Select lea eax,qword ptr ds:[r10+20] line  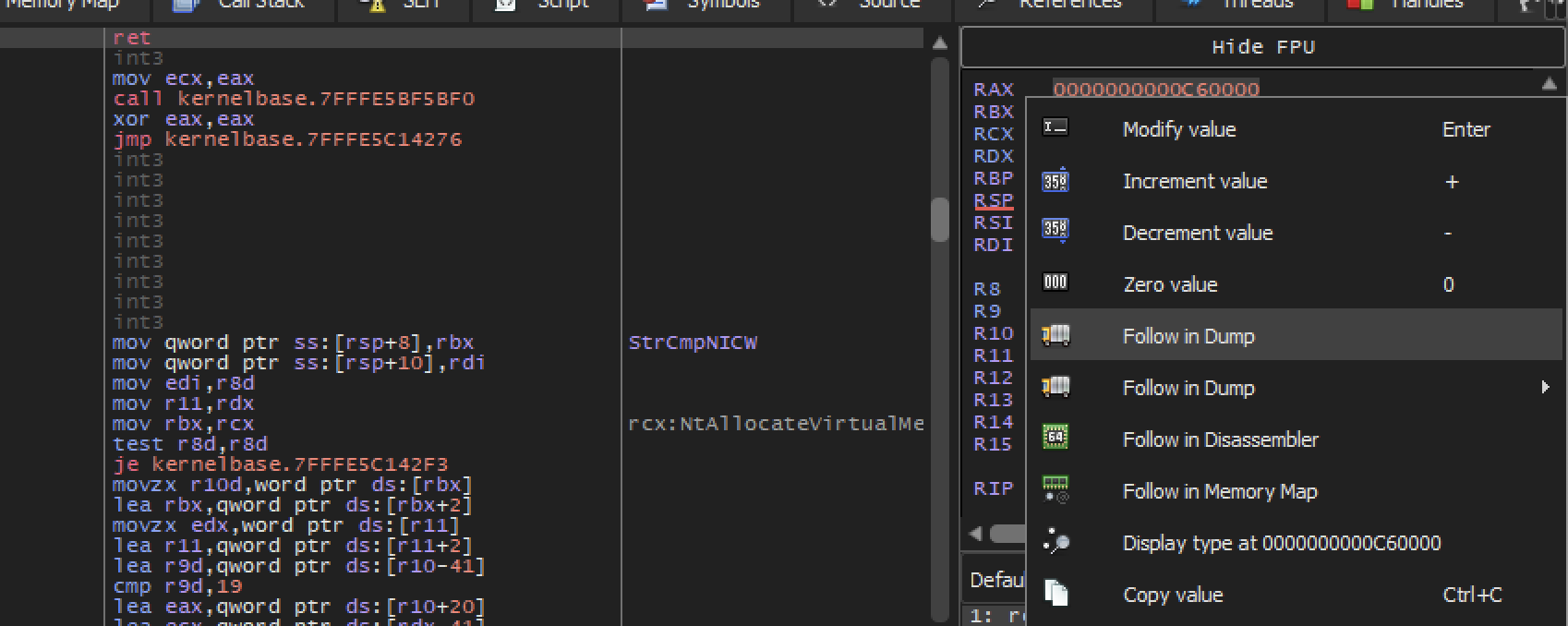click(299, 607)
